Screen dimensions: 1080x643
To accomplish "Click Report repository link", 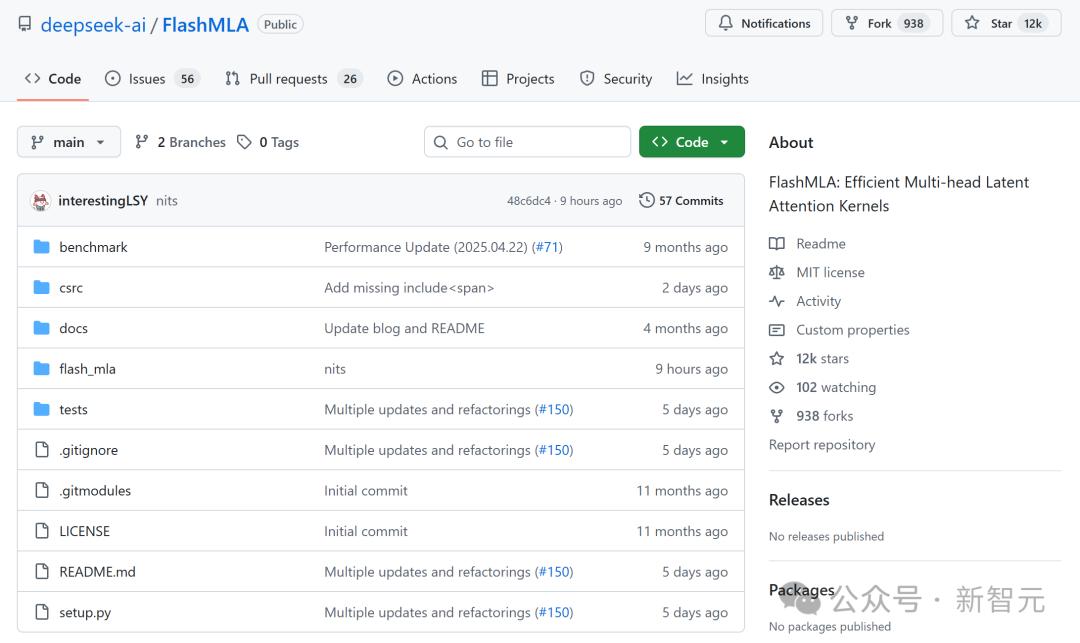I will coord(822,445).
